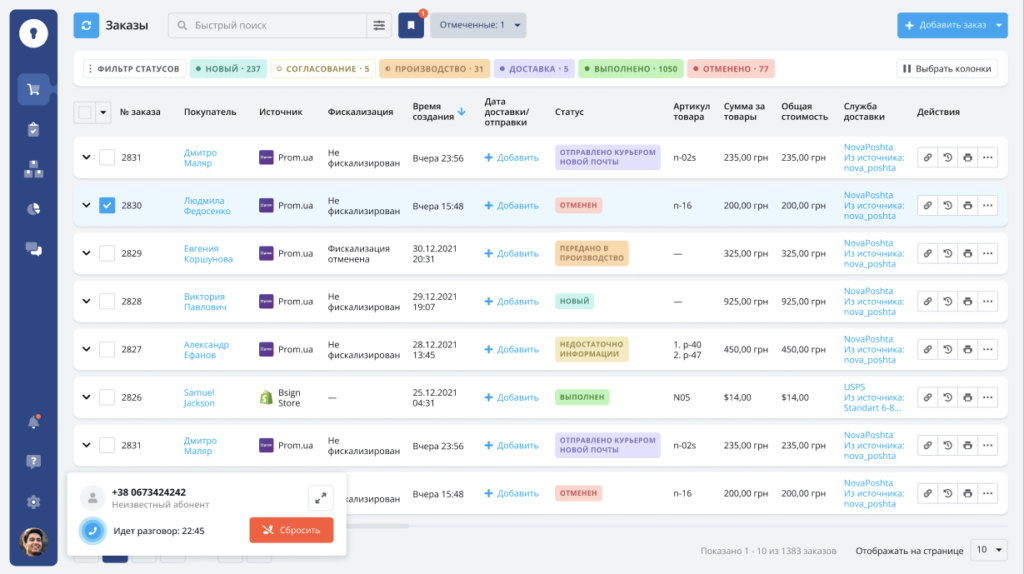Click link icon for order 2826

927,397
